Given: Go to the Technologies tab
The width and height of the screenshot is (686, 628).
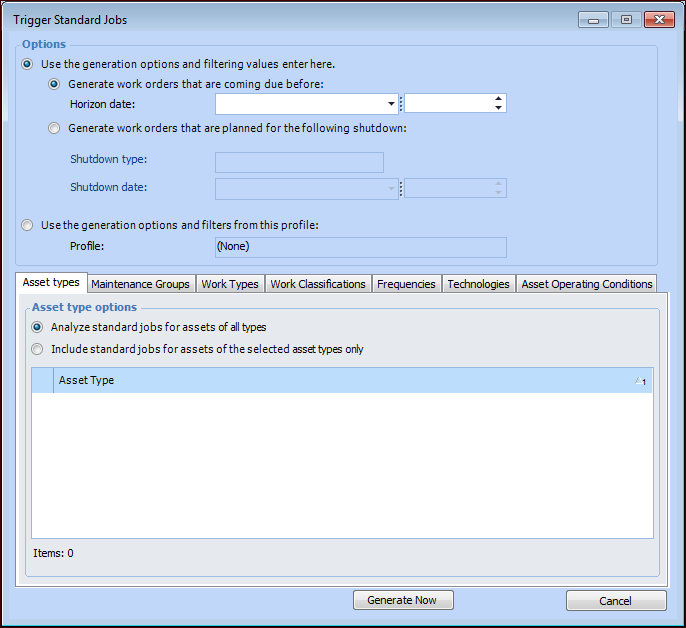Looking at the screenshot, I should coord(478,284).
